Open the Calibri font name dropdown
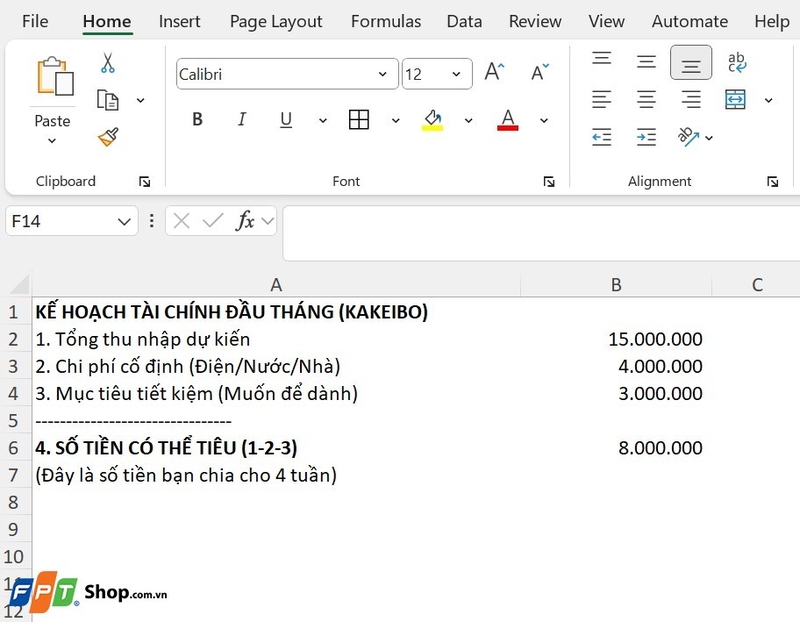800x622 pixels. click(383, 74)
